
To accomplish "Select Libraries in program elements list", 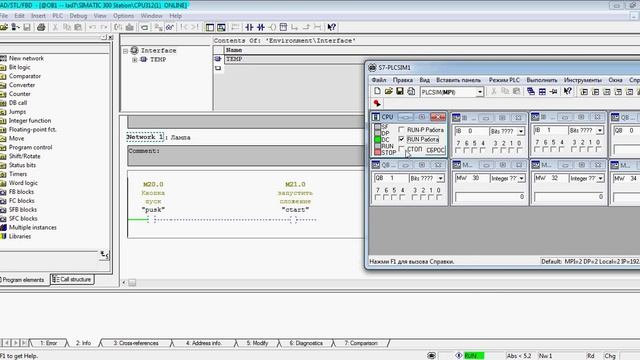I will coord(20,236).
